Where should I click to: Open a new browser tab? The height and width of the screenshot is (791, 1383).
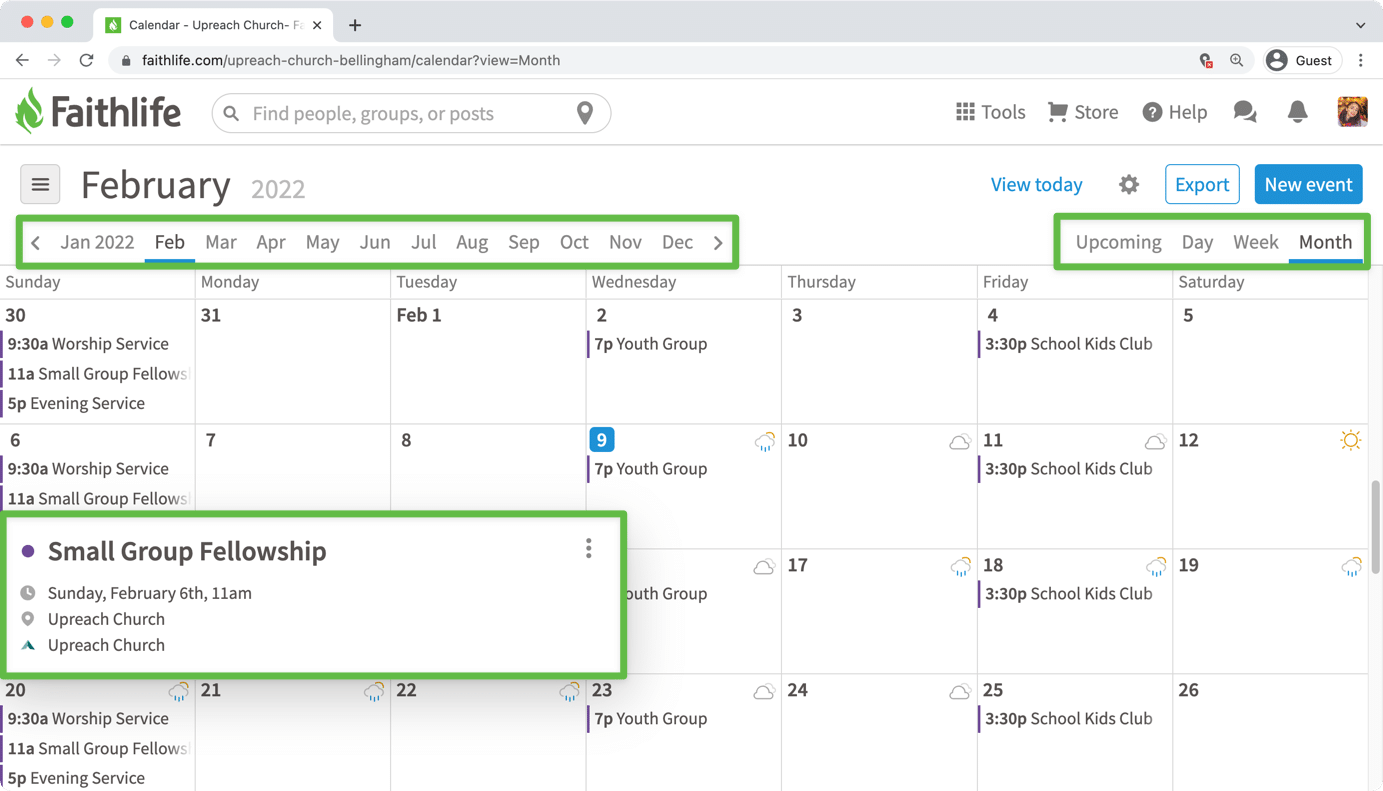[x=355, y=25]
